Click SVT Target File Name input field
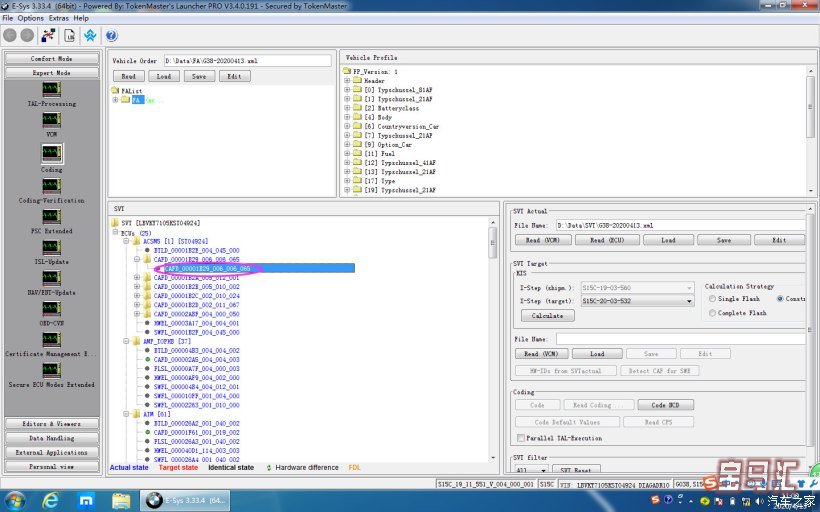 680,339
